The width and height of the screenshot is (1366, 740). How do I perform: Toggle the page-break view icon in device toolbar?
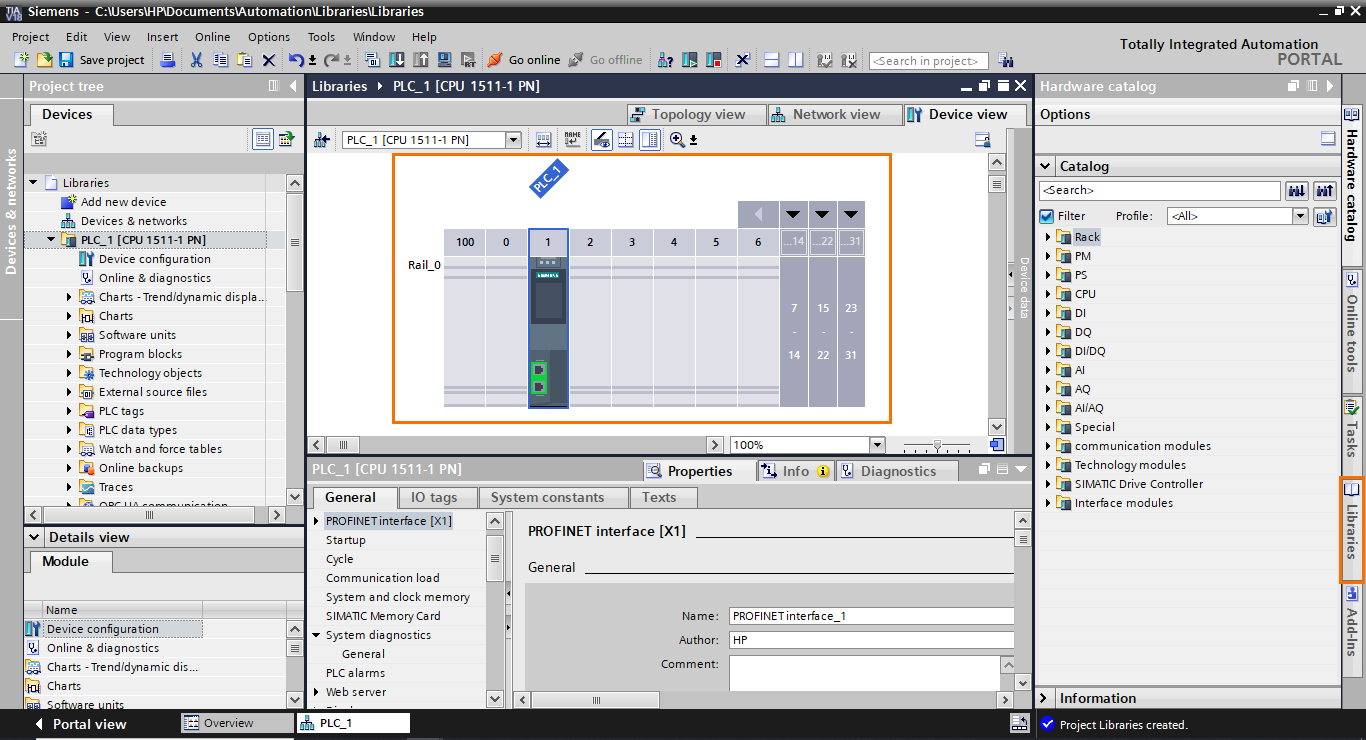tap(626, 140)
